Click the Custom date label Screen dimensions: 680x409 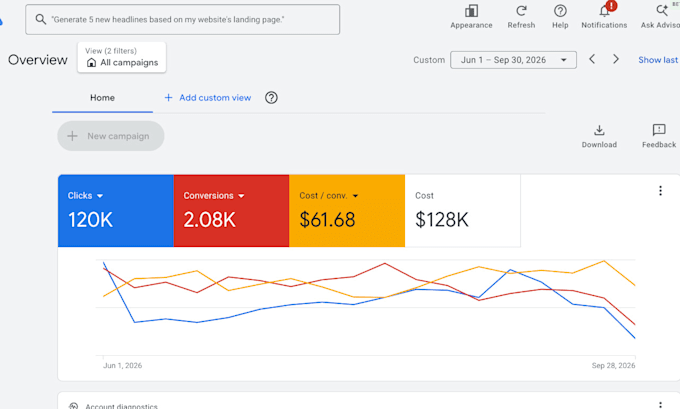coord(429,60)
